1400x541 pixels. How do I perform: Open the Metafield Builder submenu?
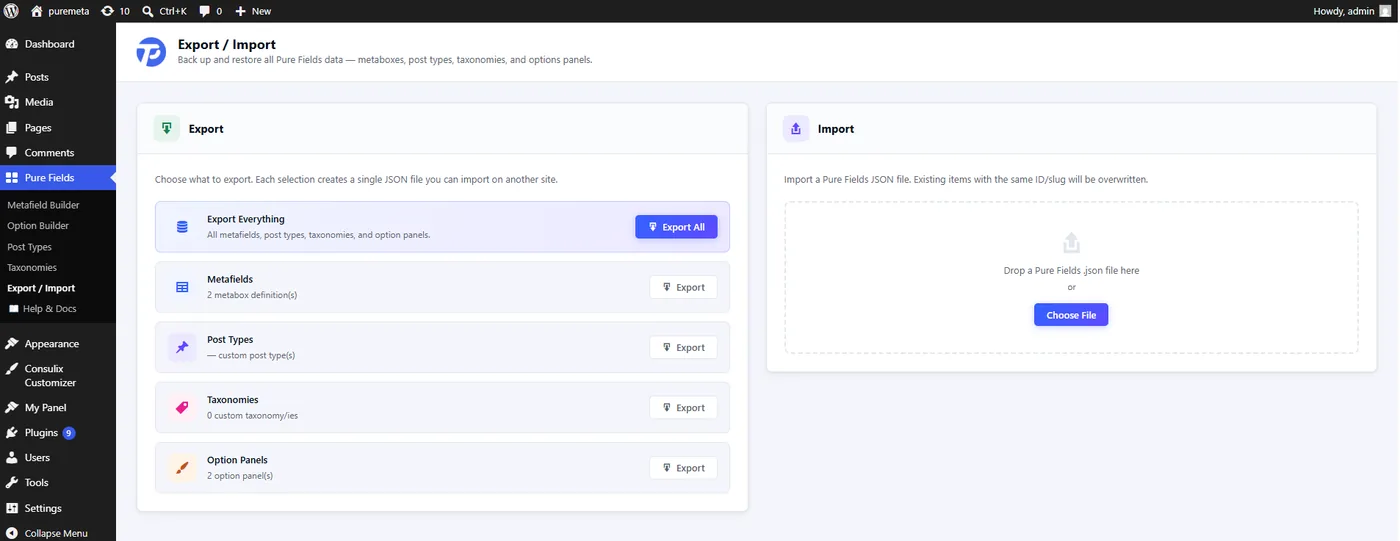coord(43,205)
